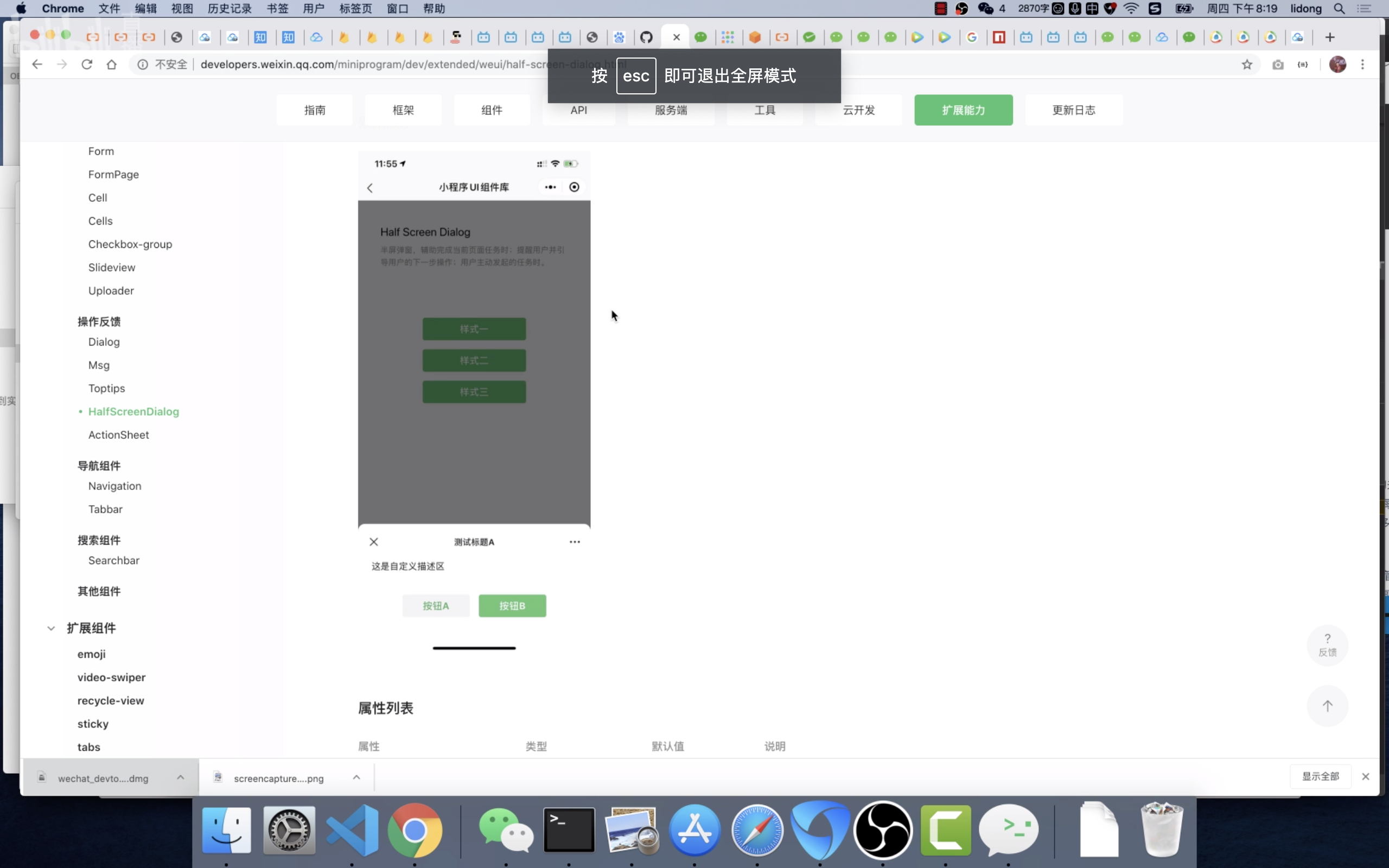Screen dimensions: 1389x868
Task: Click the dialog three-dots more icon
Action: click(575, 541)
